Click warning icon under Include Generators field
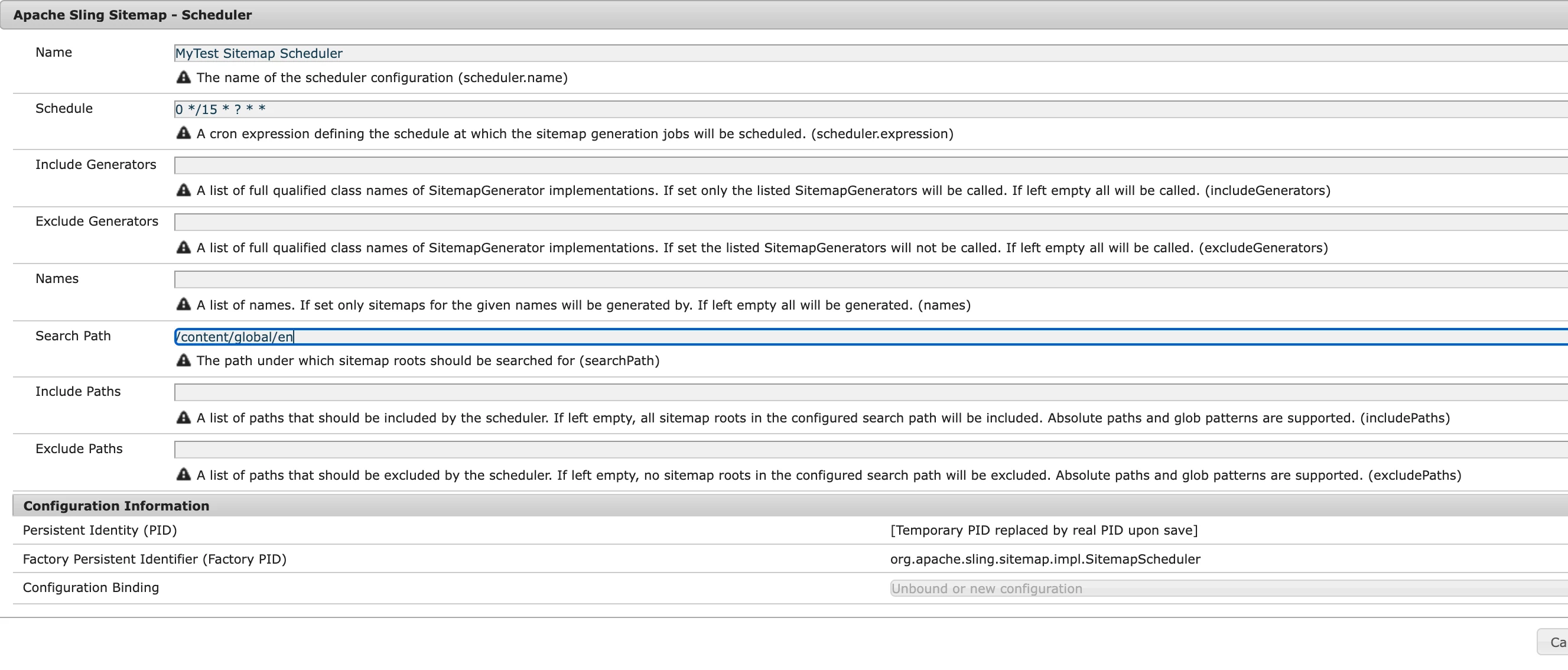The image size is (1568, 670). click(183, 190)
